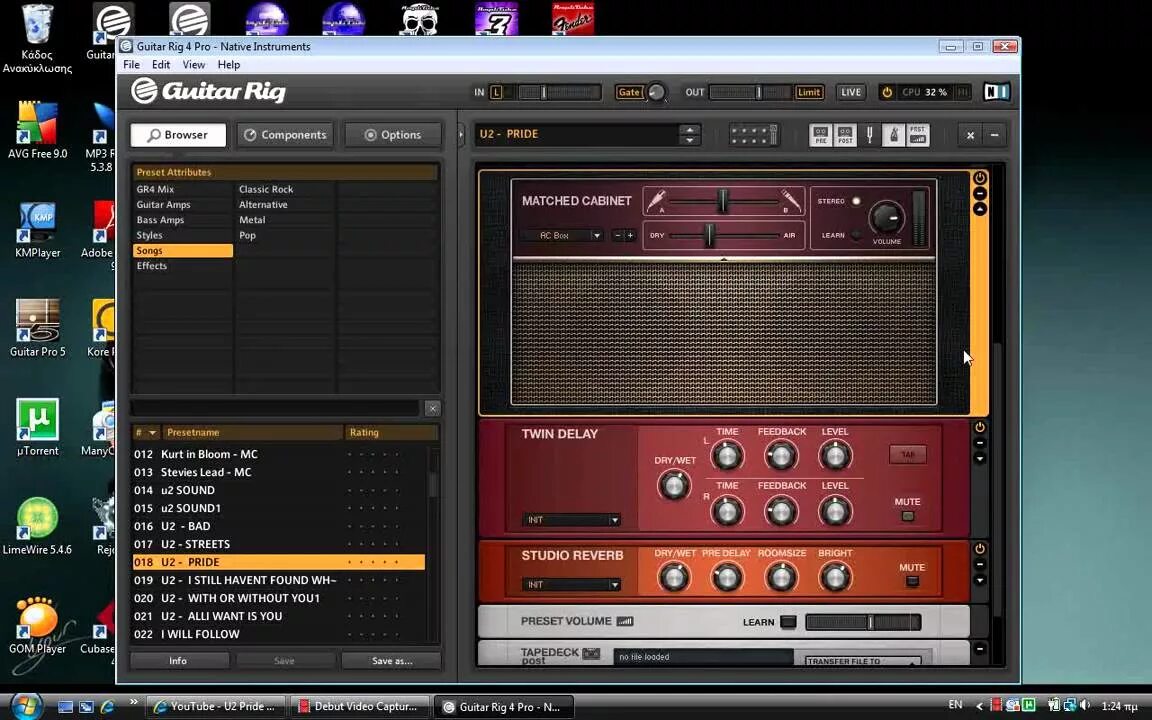This screenshot has height=720, width=1152.
Task: Click the Guitar Rig logo
Action: pyautogui.click(x=209, y=91)
